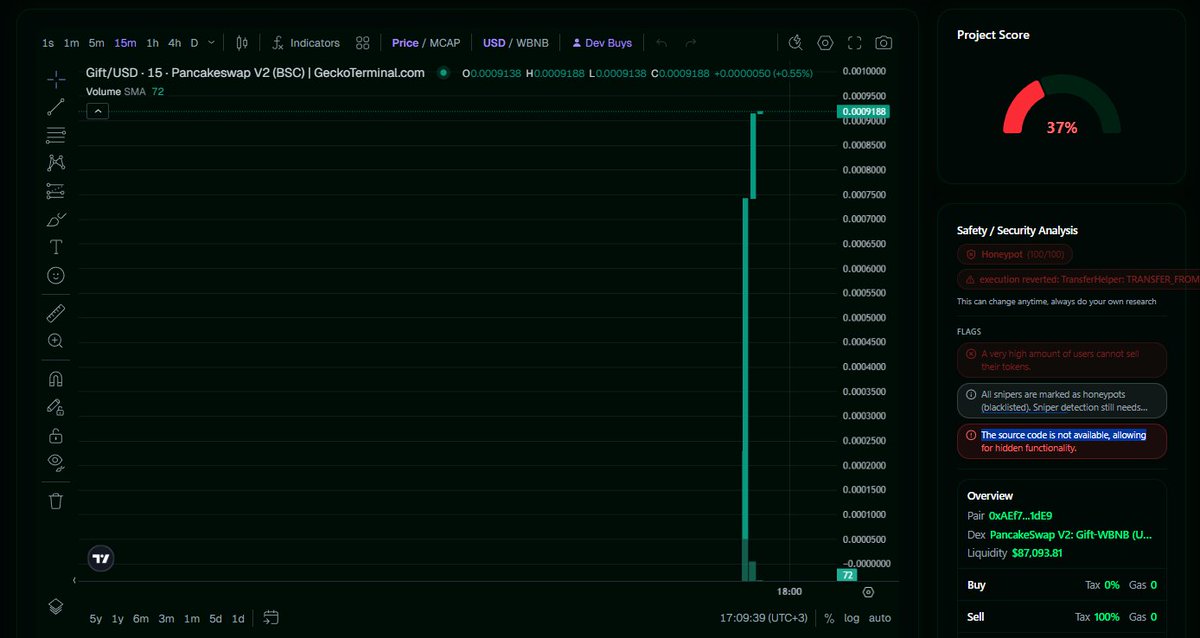Open the clock icon in the chart toolbar
This screenshot has width=1200, height=638.
point(795,43)
